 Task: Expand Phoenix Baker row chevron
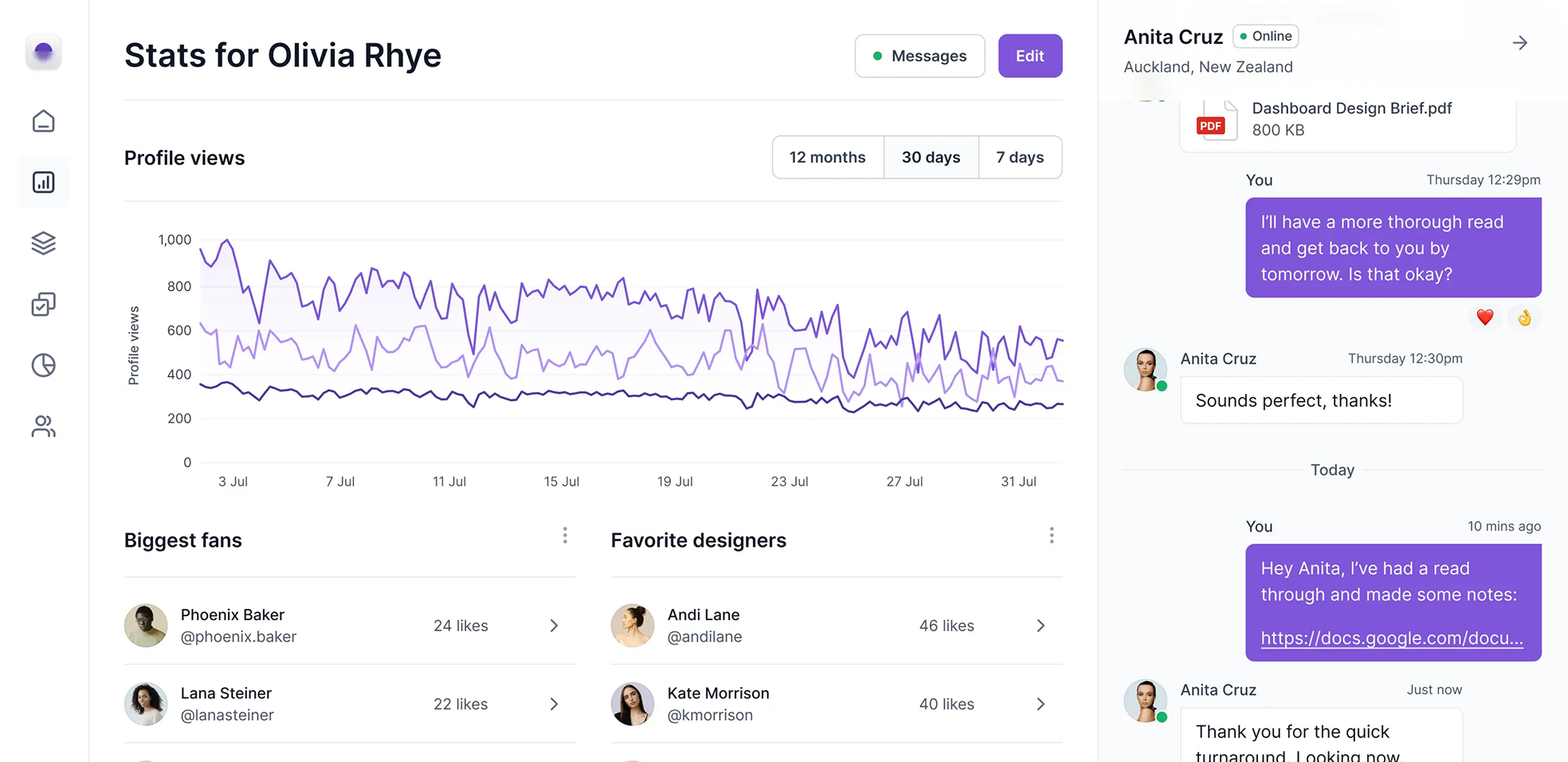[554, 626]
